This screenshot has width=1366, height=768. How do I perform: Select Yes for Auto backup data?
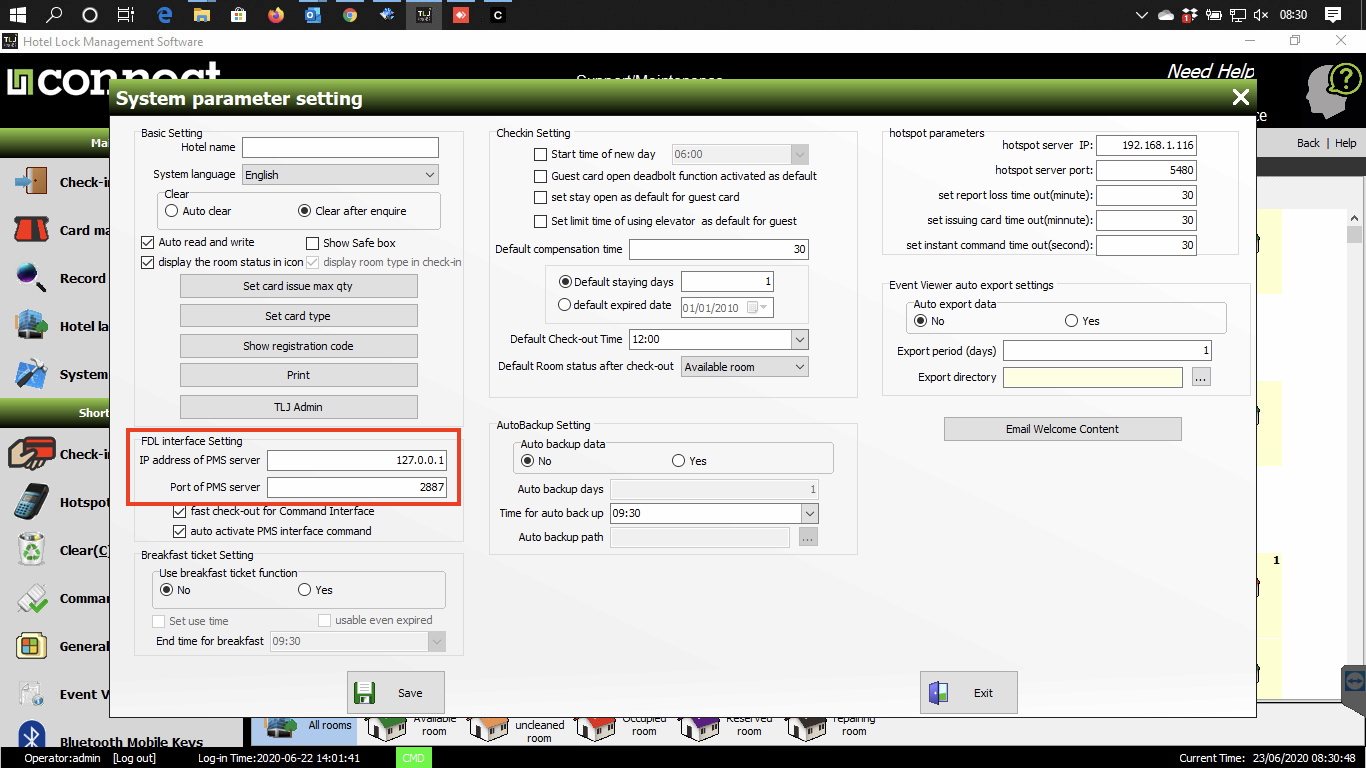[x=679, y=461]
